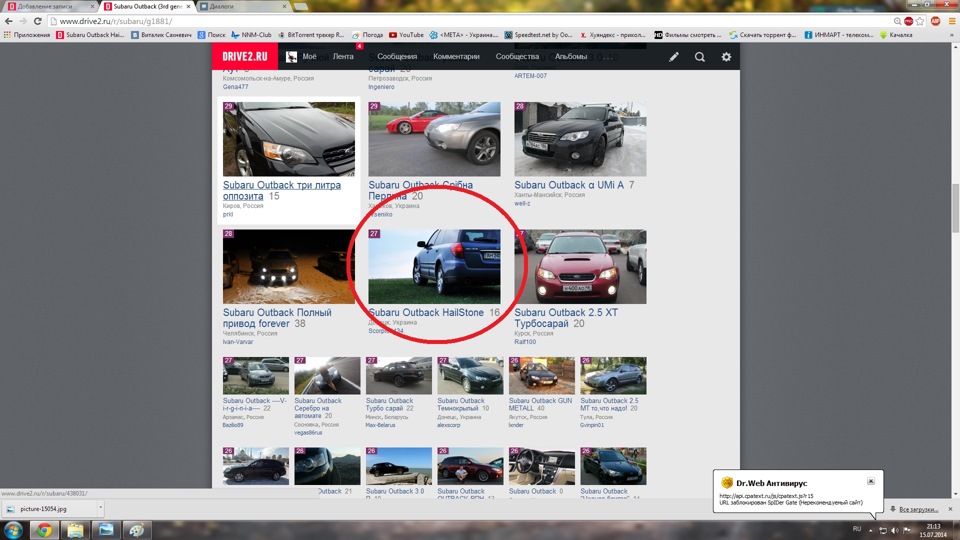Open Chrome from the taskbar
Screen dimensions: 960x540
(x=44, y=530)
